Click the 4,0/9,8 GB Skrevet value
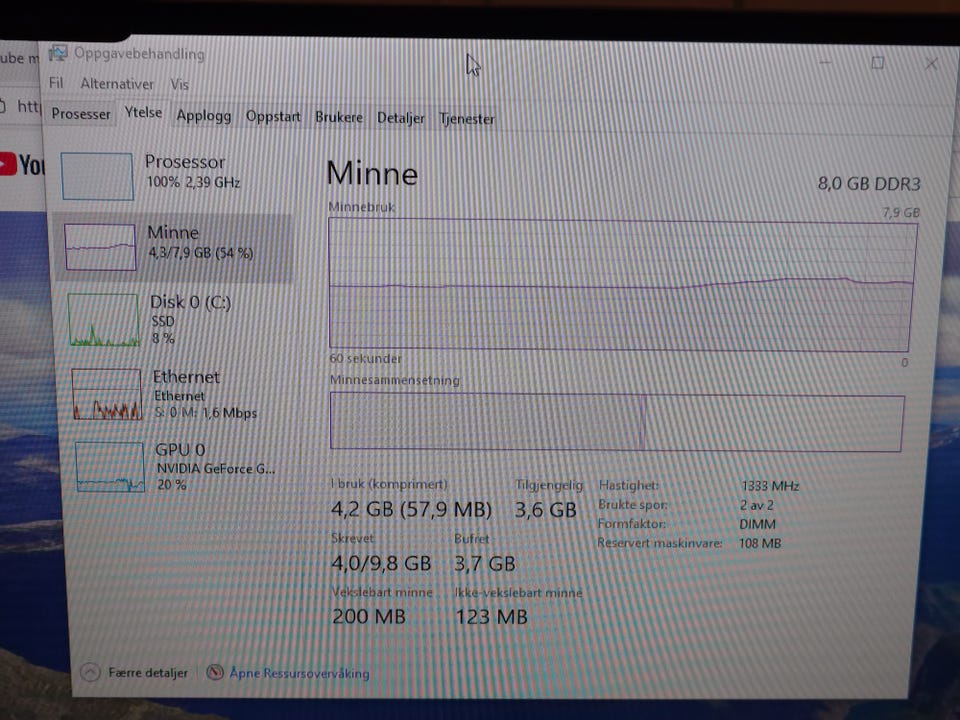Screen dimensions: 960x720 [381, 563]
